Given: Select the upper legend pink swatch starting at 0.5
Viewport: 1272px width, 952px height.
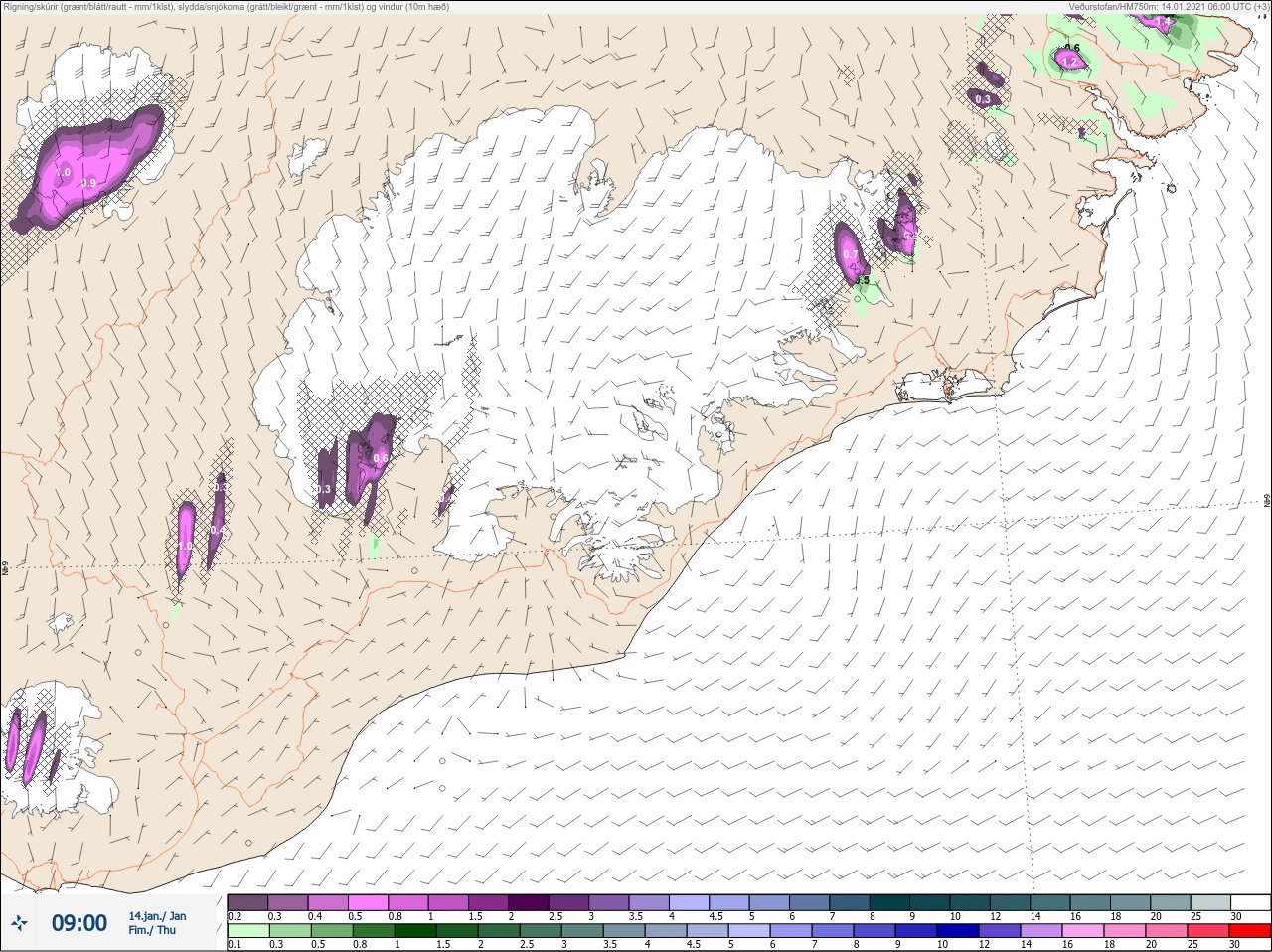Looking at the screenshot, I should [368, 902].
